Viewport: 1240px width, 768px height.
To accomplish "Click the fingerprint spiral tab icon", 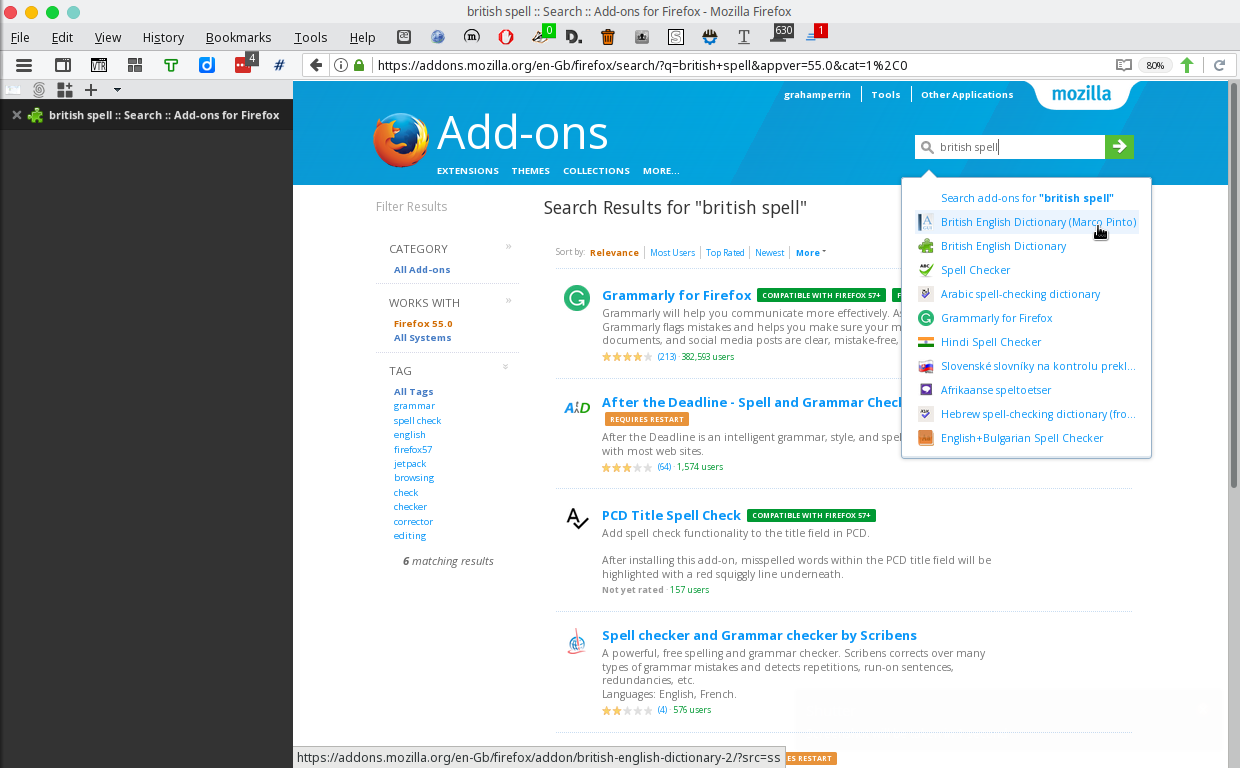I will tap(39, 89).
